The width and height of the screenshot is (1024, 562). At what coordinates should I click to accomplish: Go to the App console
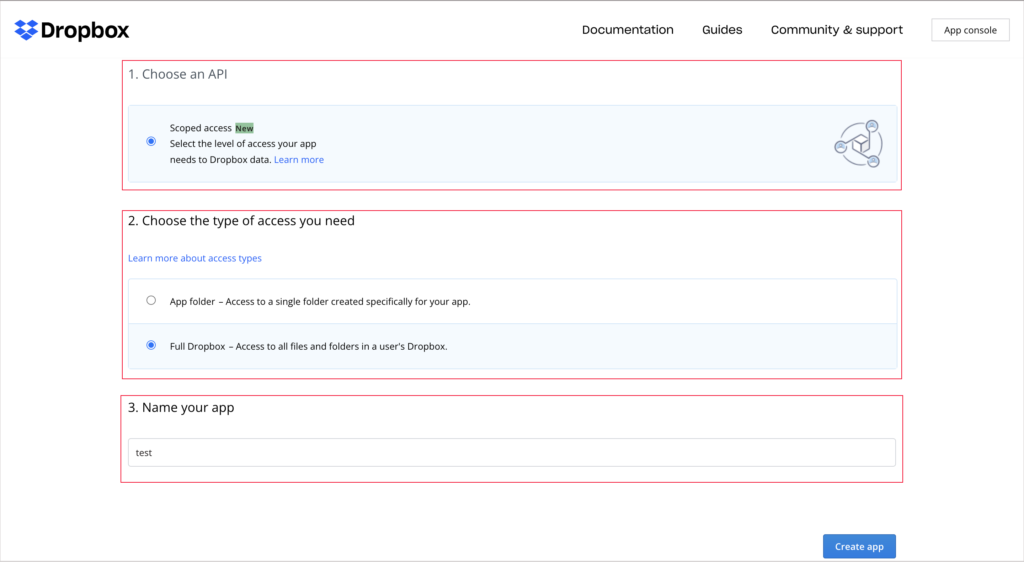pyautogui.click(x=970, y=30)
